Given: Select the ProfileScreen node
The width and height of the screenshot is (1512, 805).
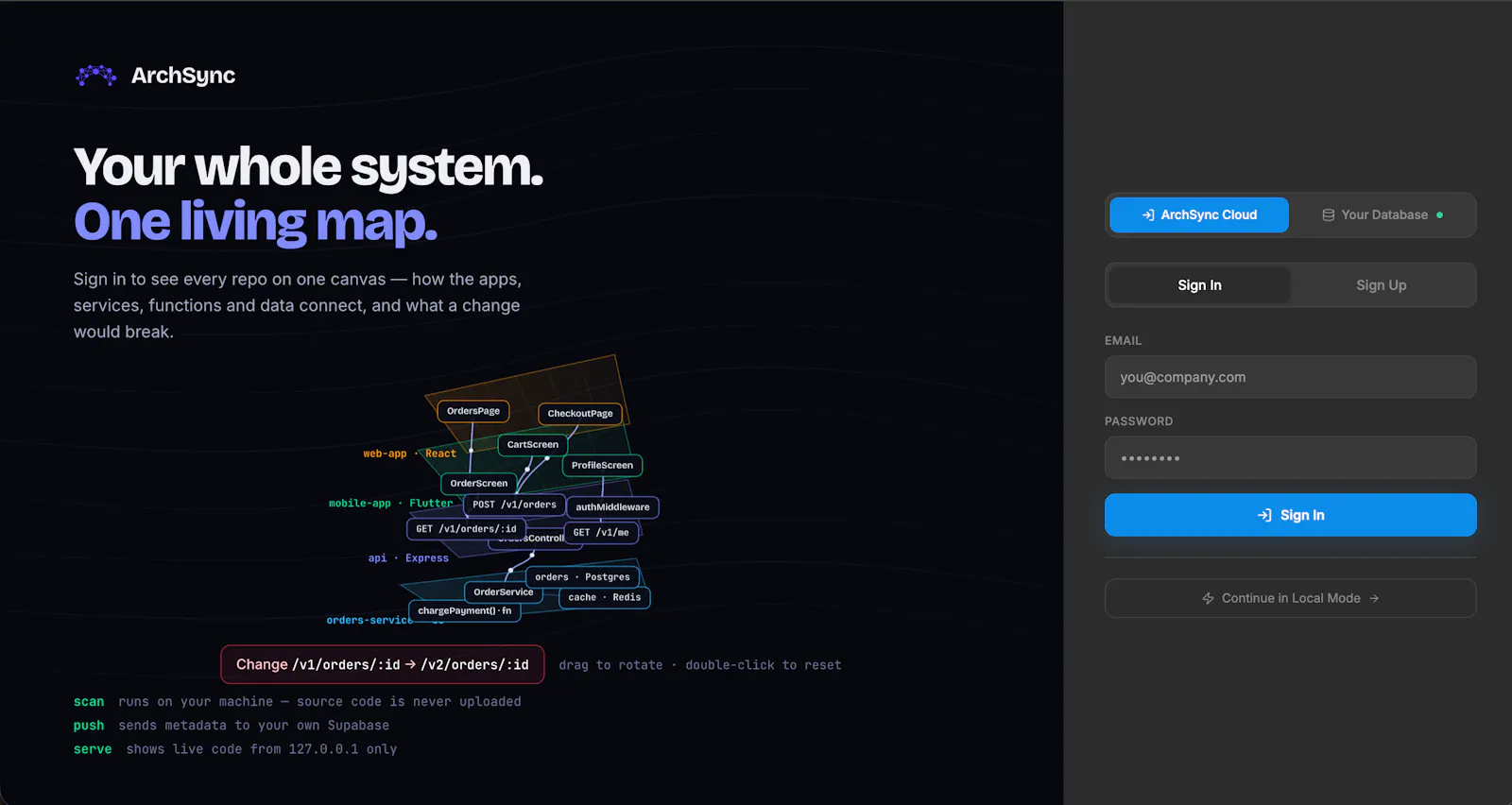Looking at the screenshot, I should tap(602, 465).
